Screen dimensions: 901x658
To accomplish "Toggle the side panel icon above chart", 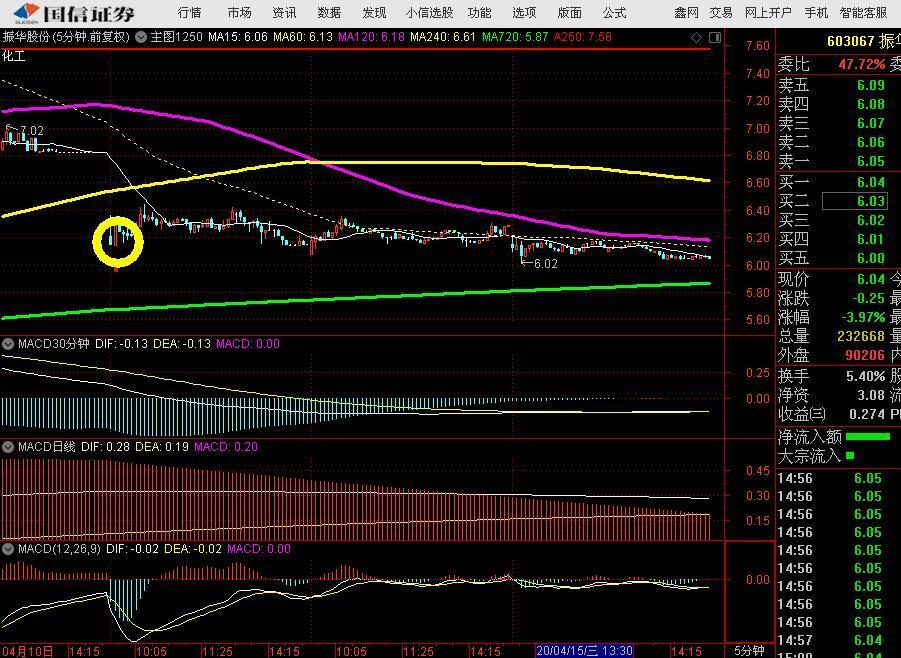I will [x=714, y=37].
